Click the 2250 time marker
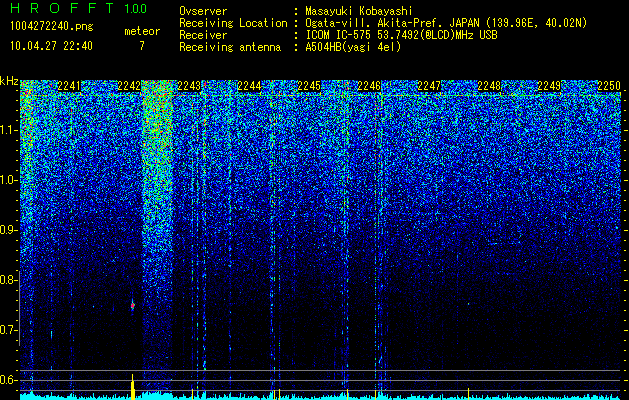629x400 pixels. [609, 86]
